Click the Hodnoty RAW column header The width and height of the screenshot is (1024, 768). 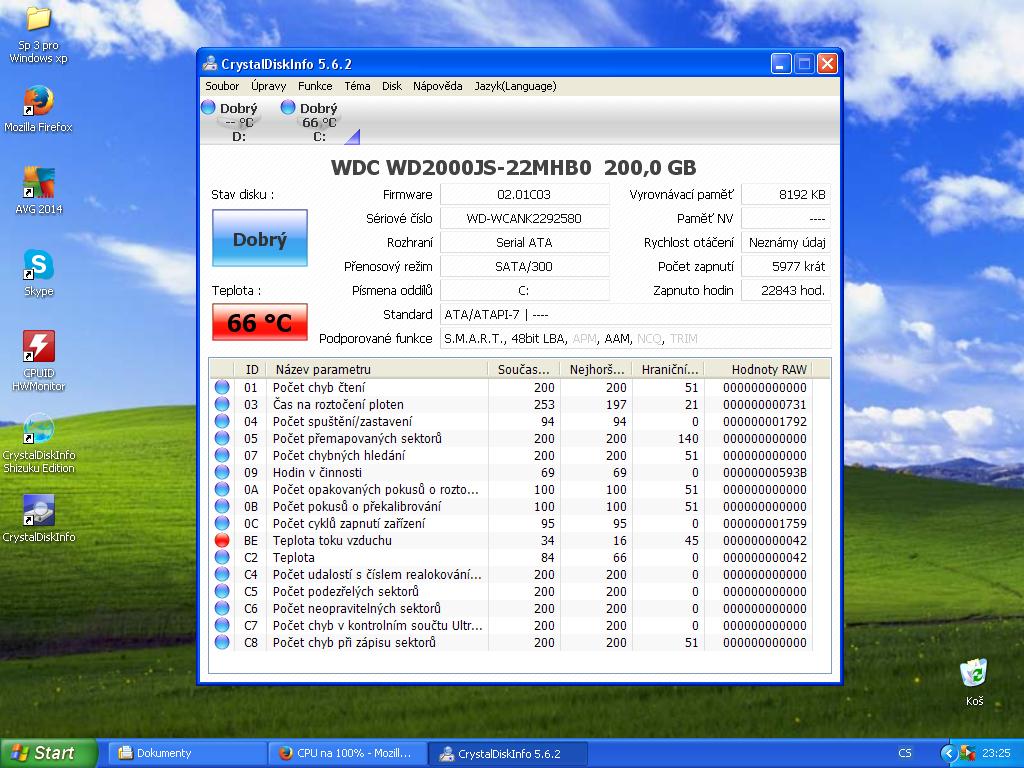pos(768,369)
